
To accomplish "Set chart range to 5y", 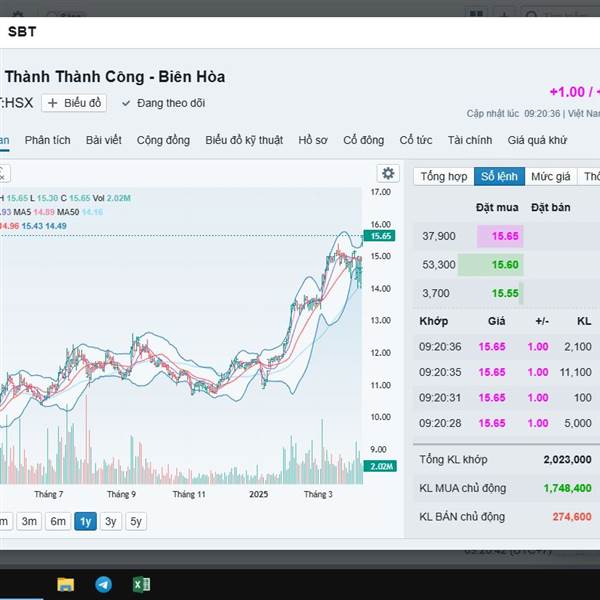I will tap(136, 521).
